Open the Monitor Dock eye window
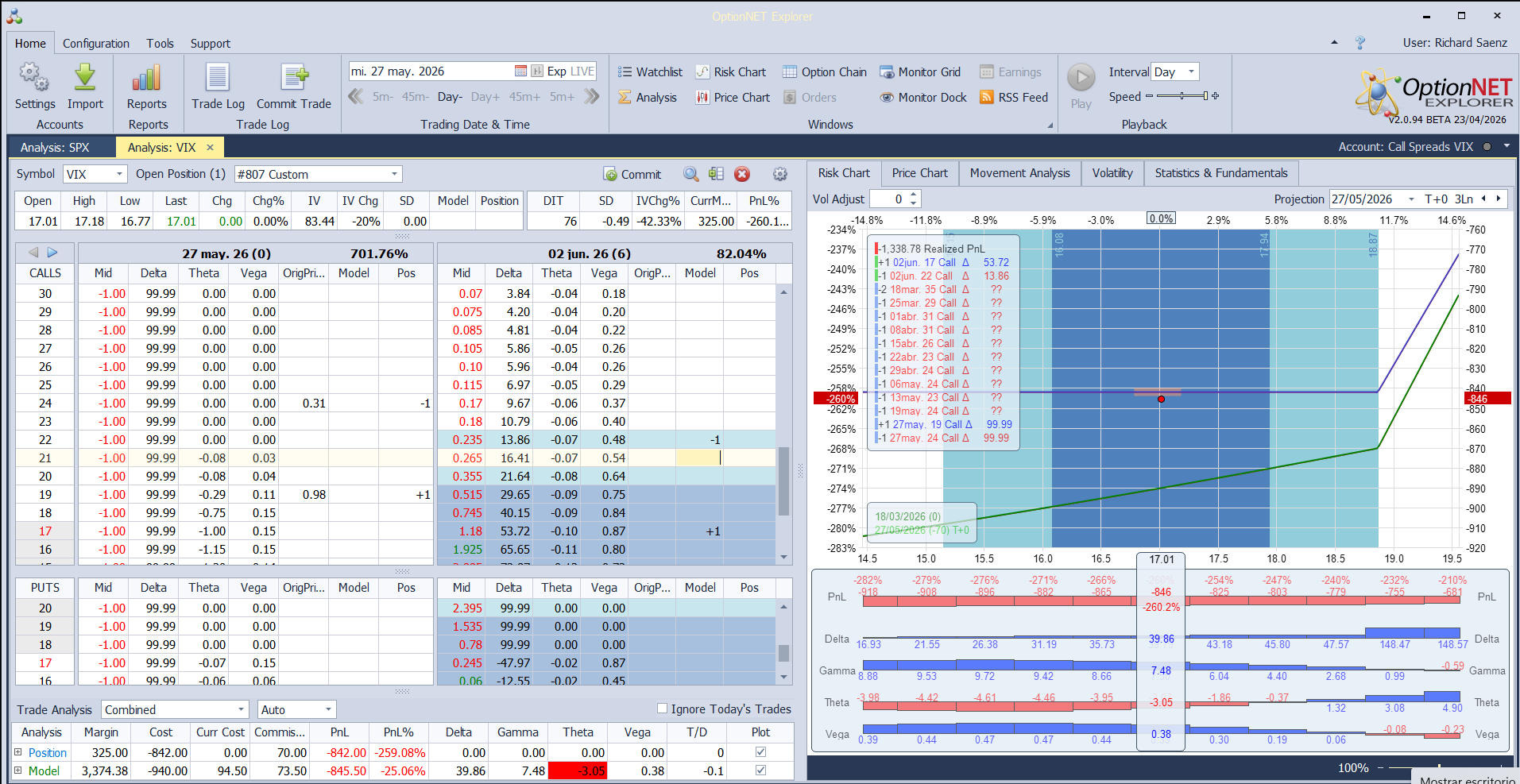 (923, 97)
